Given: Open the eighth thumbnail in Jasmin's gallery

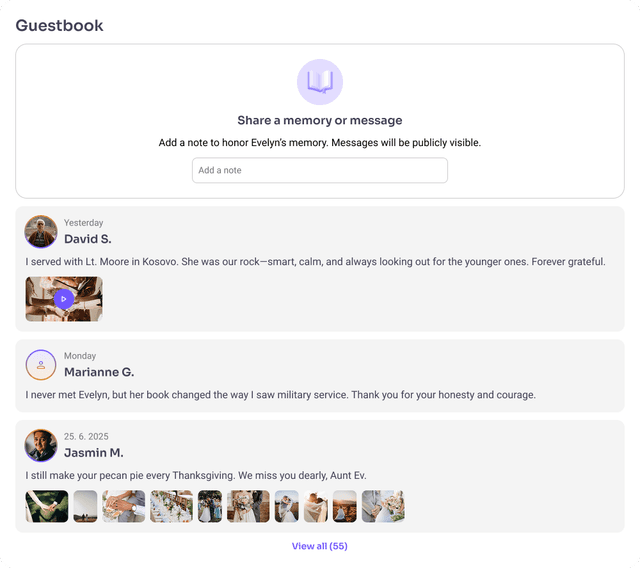Looking at the screenshot, I should point(316,506).
